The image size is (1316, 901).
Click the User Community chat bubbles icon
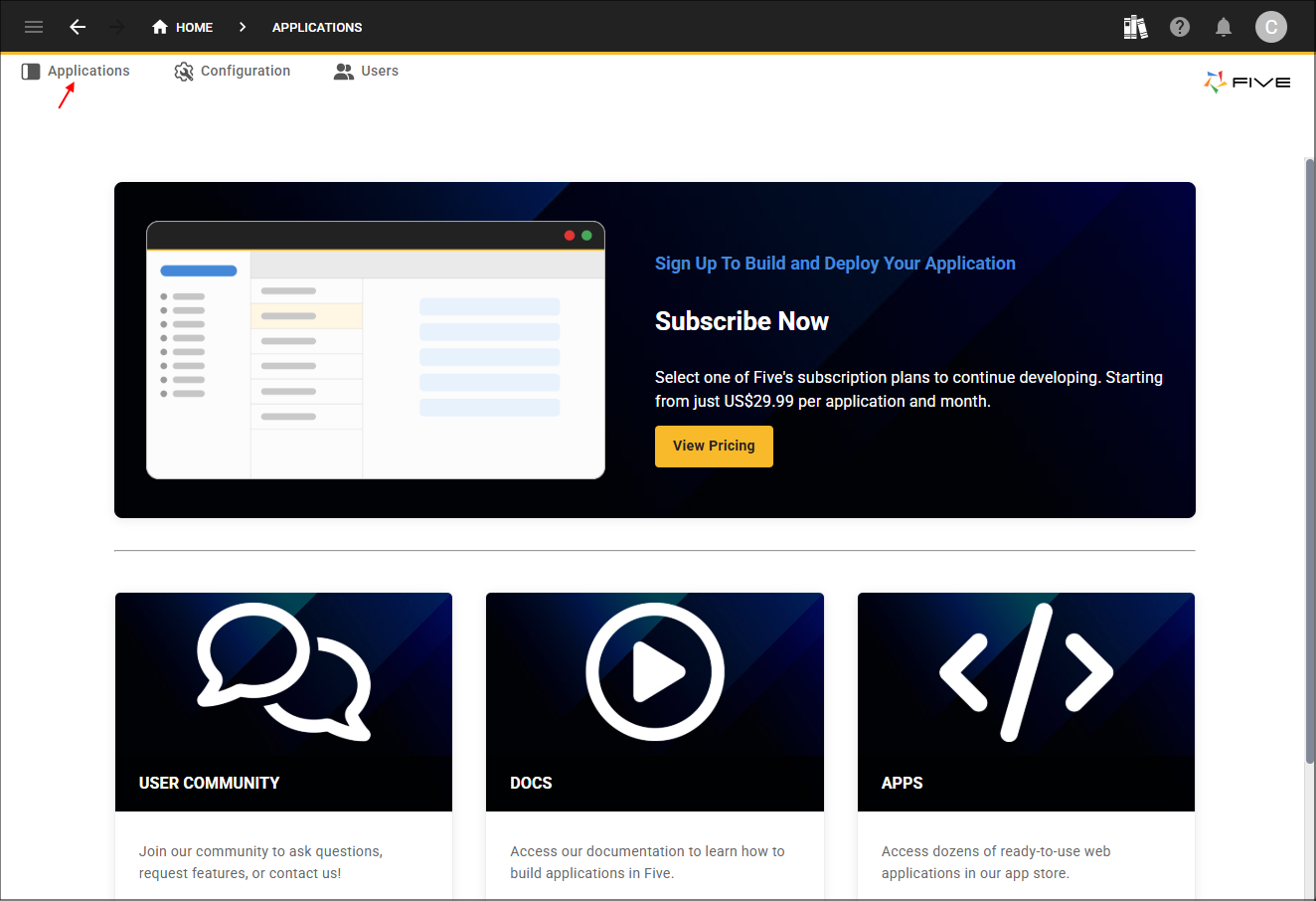click(283, 672)
